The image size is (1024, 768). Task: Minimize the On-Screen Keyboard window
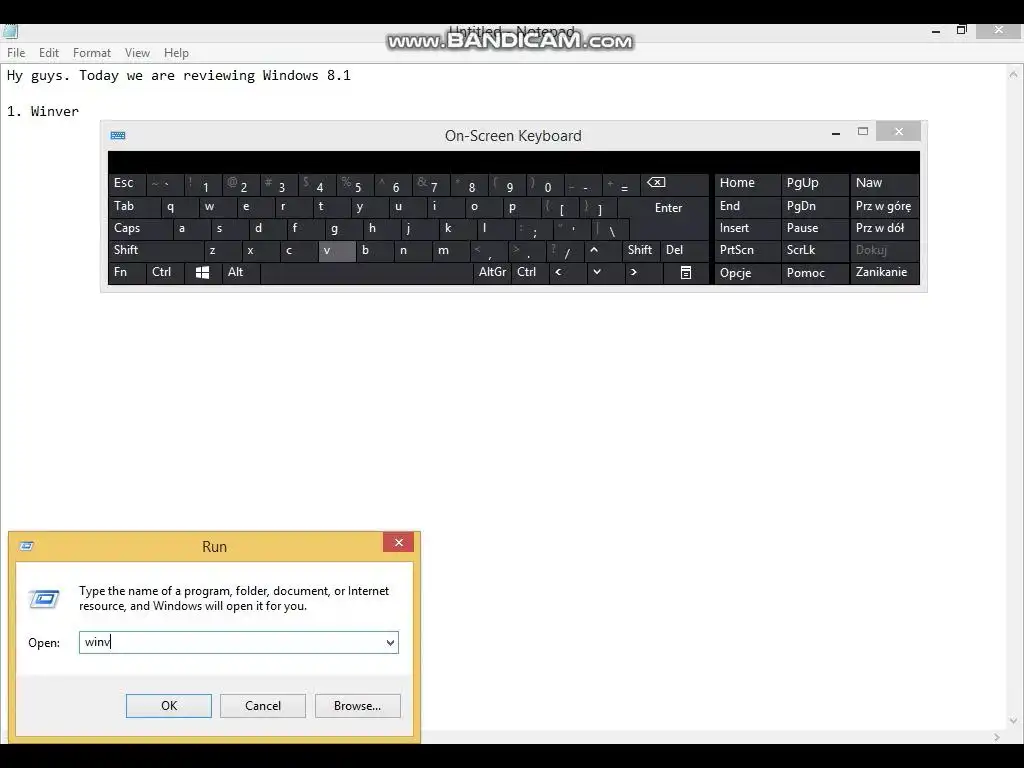point(835,133)
